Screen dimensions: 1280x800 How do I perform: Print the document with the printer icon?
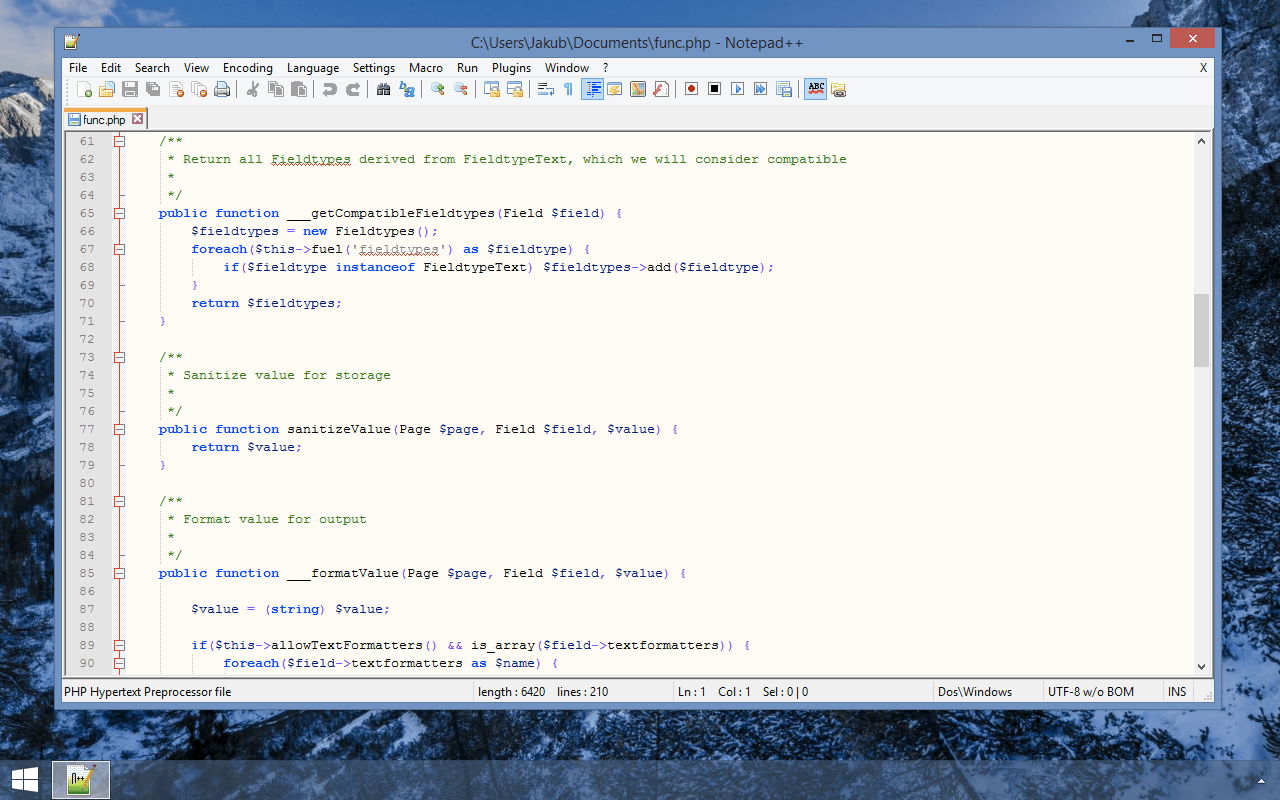pos(222,89)
